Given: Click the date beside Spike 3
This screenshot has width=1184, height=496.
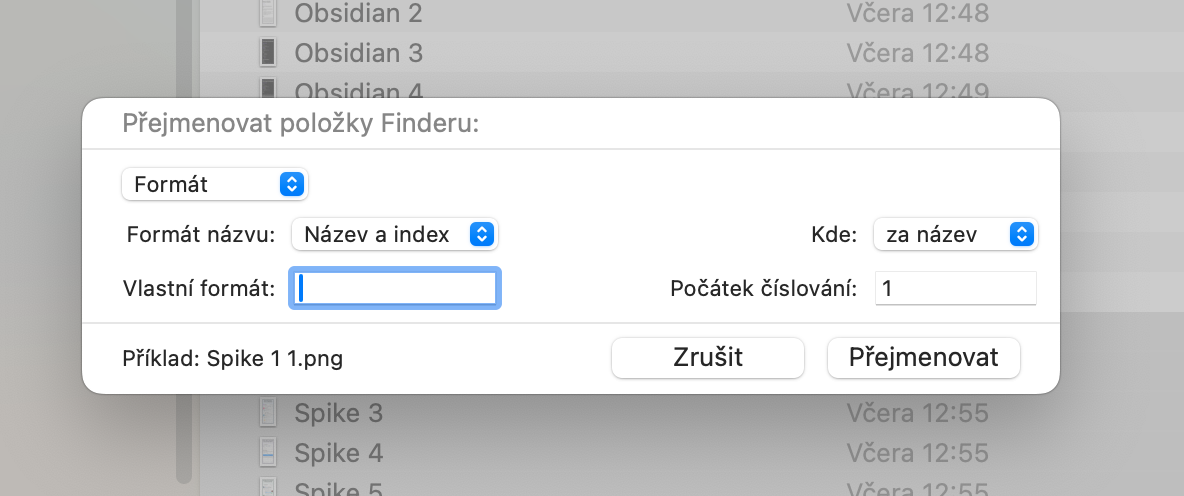Looking at the screenshot, I should point(917,412).
